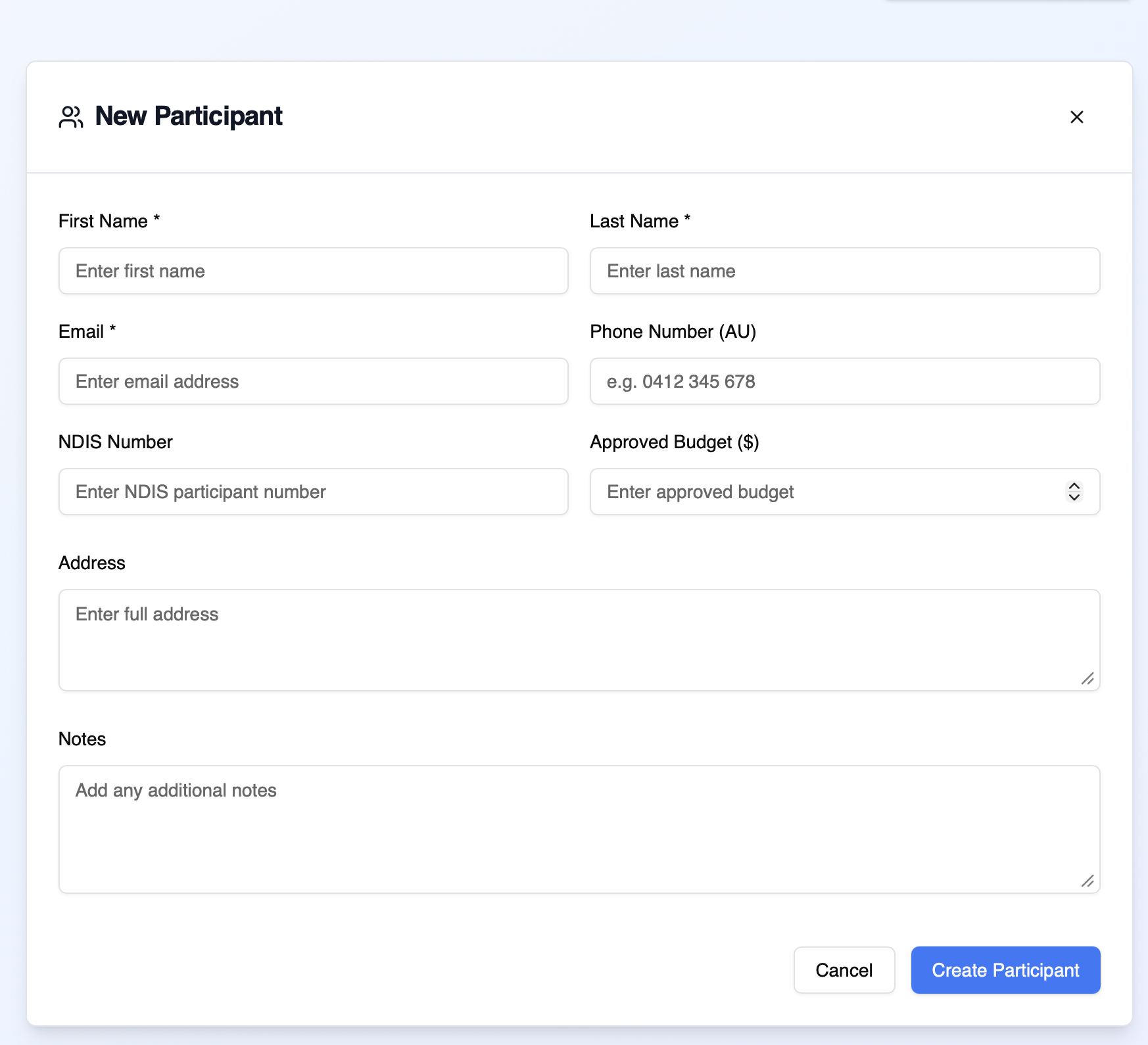
Task: Grab the Address textarea resize handle
Action: (x=1088, y=679)
